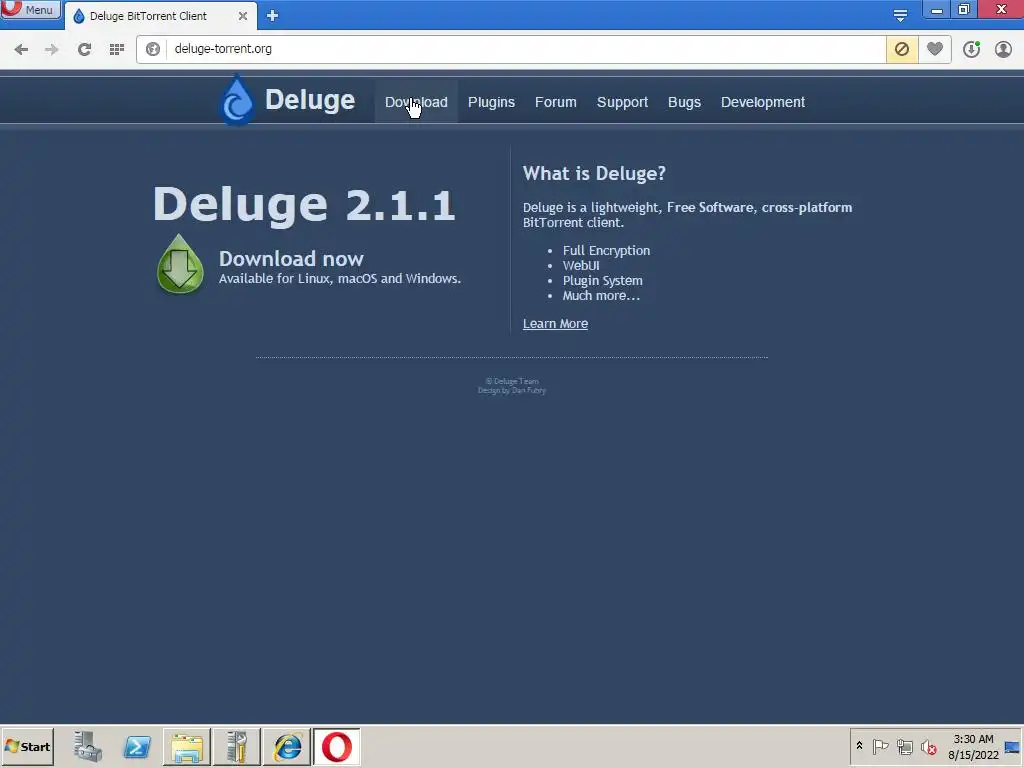Open the Opera account profile icon
Image resolution: width=1024 pixels, height=768 pixels.
[1003, 49]
